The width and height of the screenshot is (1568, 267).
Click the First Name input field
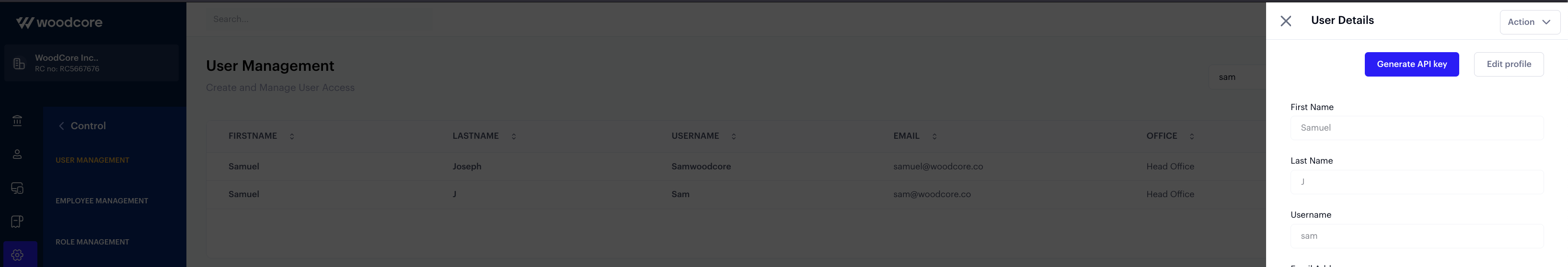[1417, 128]
